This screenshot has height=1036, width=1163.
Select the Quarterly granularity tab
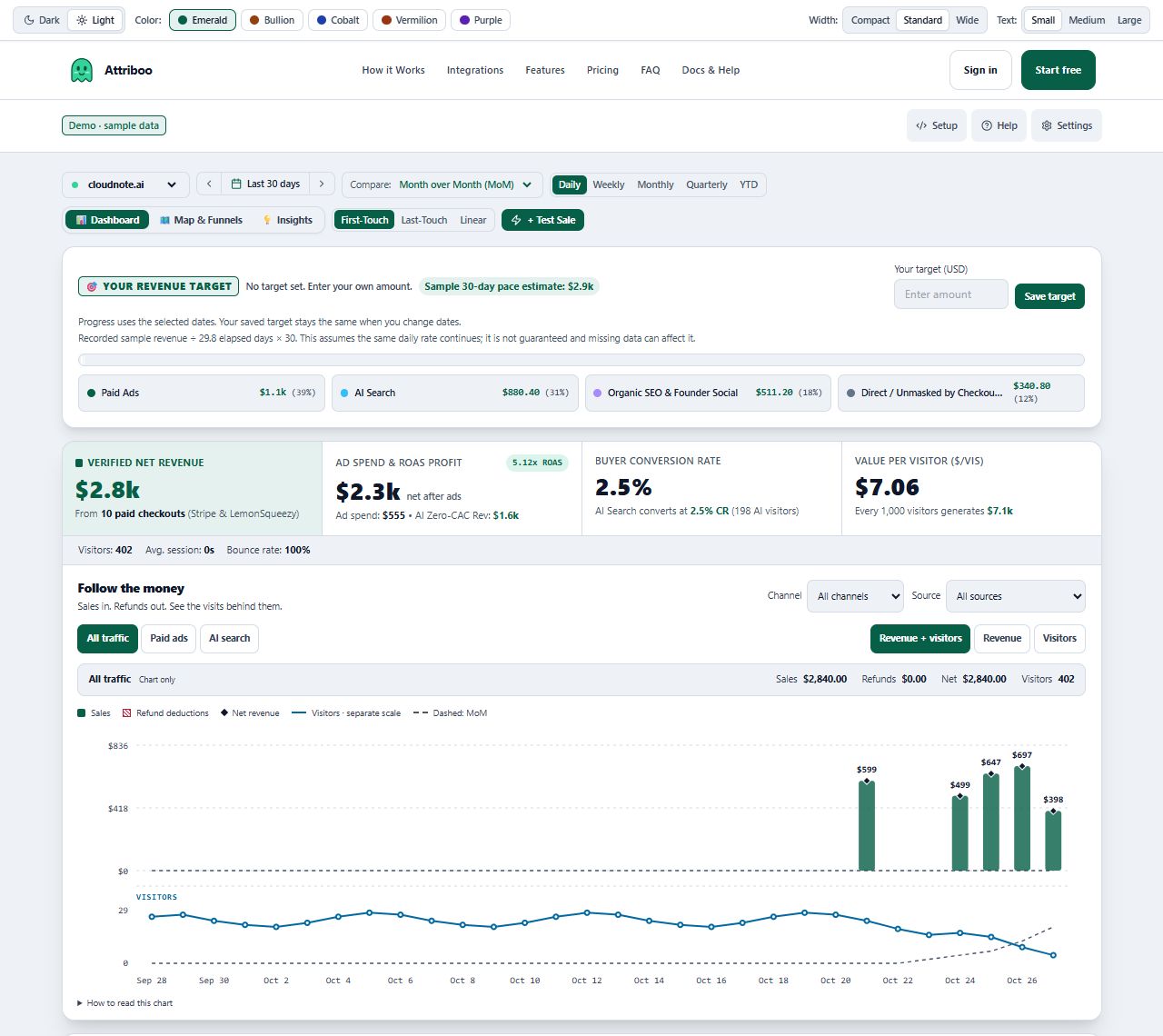pos(707,184)
